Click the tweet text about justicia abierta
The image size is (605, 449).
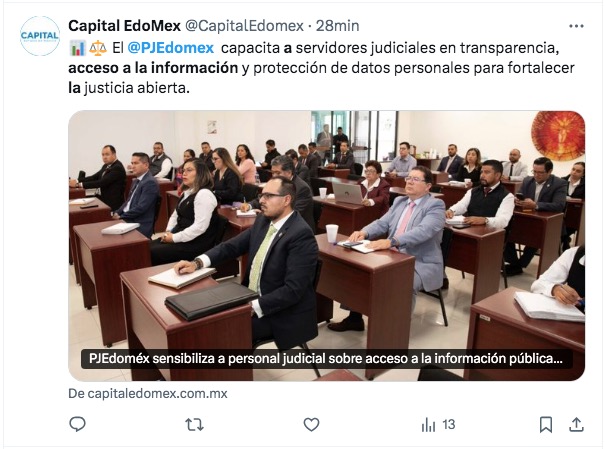pos(321,68)
